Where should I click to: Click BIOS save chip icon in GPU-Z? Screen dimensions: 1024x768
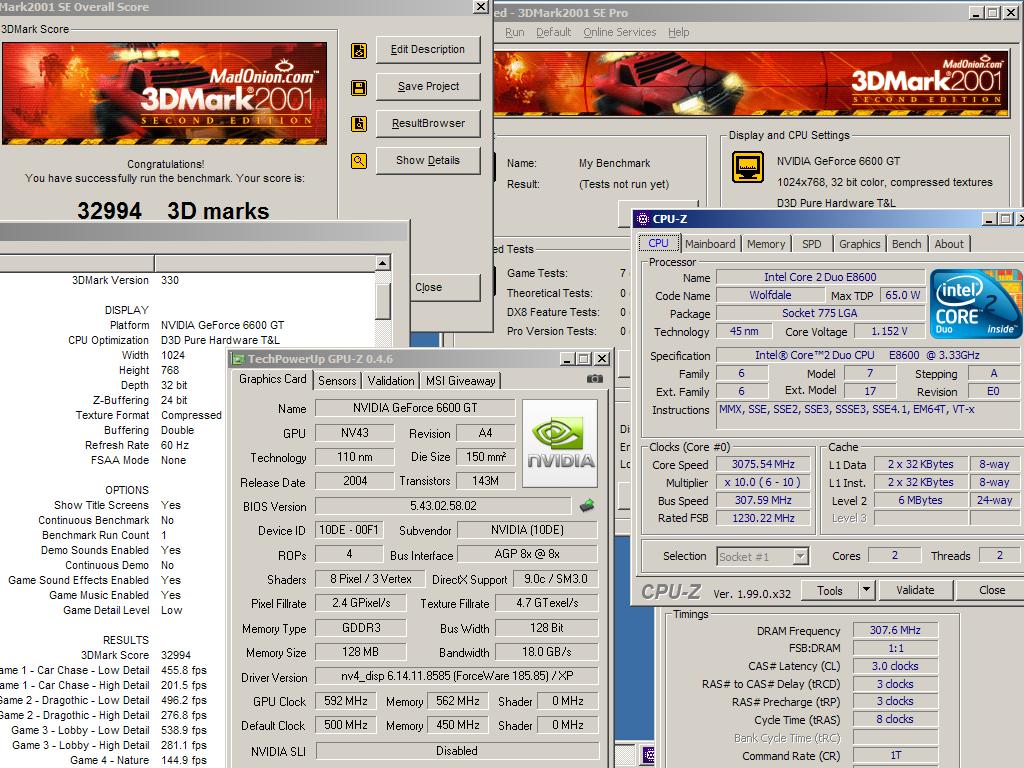(587, 505)
